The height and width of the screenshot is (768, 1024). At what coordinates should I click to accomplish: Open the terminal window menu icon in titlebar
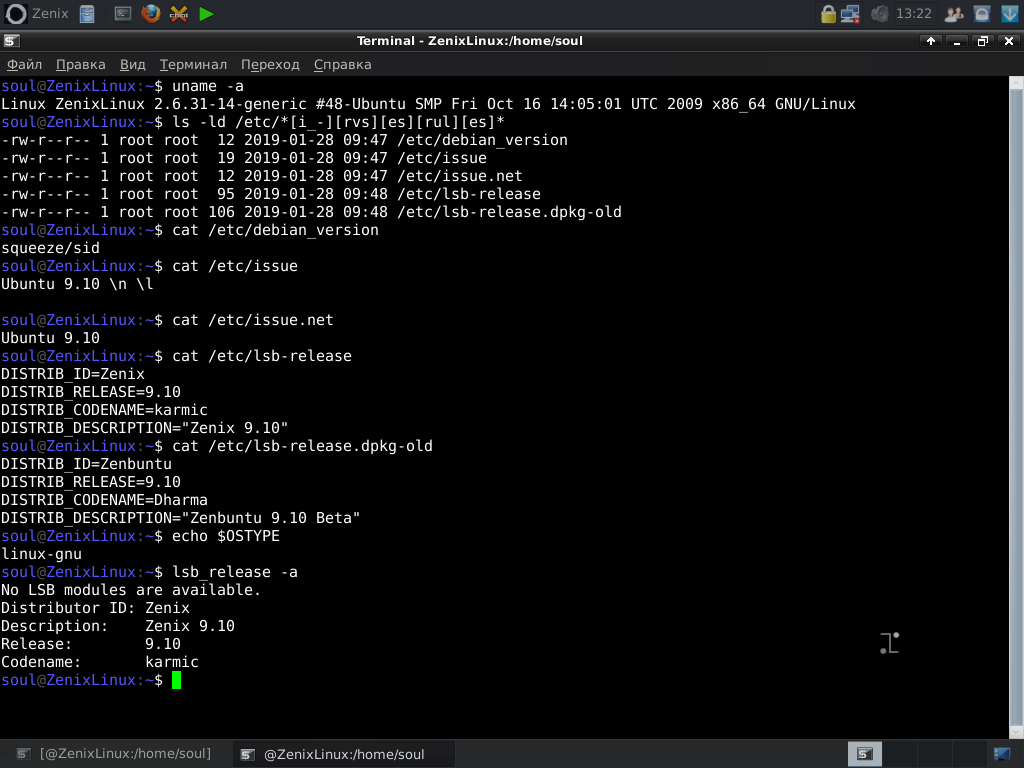click(x=12, y=41)
